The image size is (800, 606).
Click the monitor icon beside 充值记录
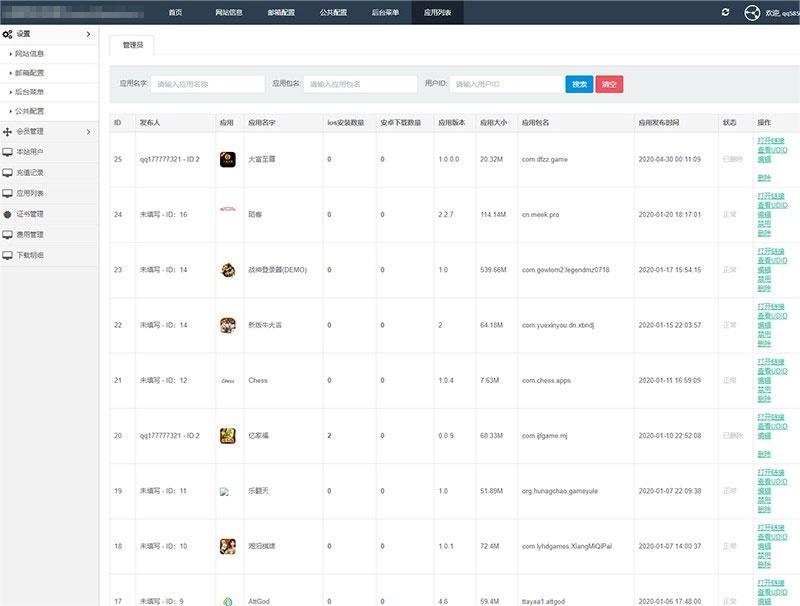pos(8,172)
